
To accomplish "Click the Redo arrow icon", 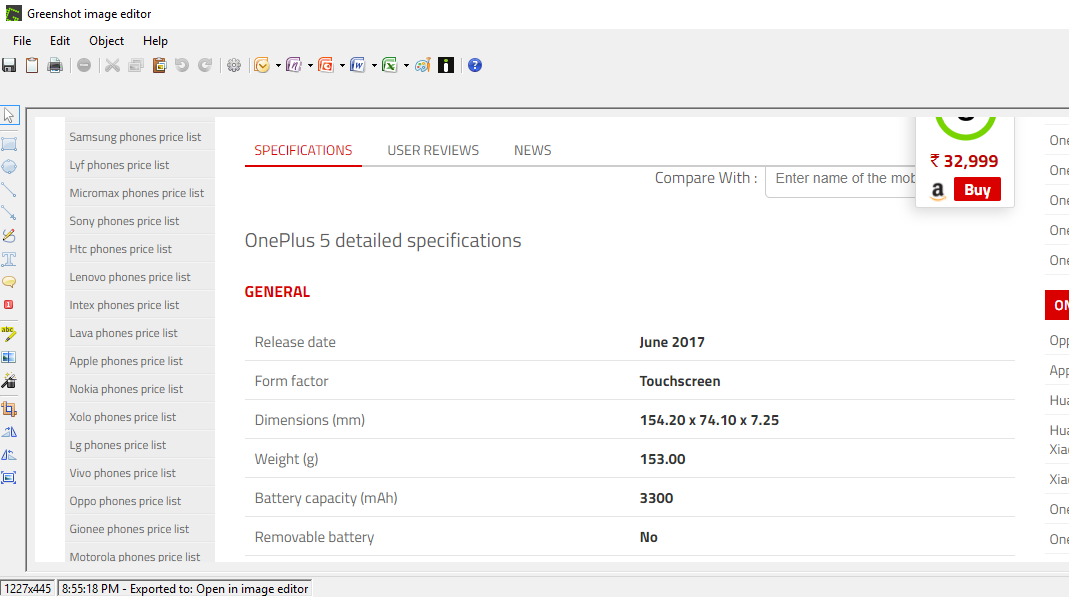I will (x=205, y=65).
